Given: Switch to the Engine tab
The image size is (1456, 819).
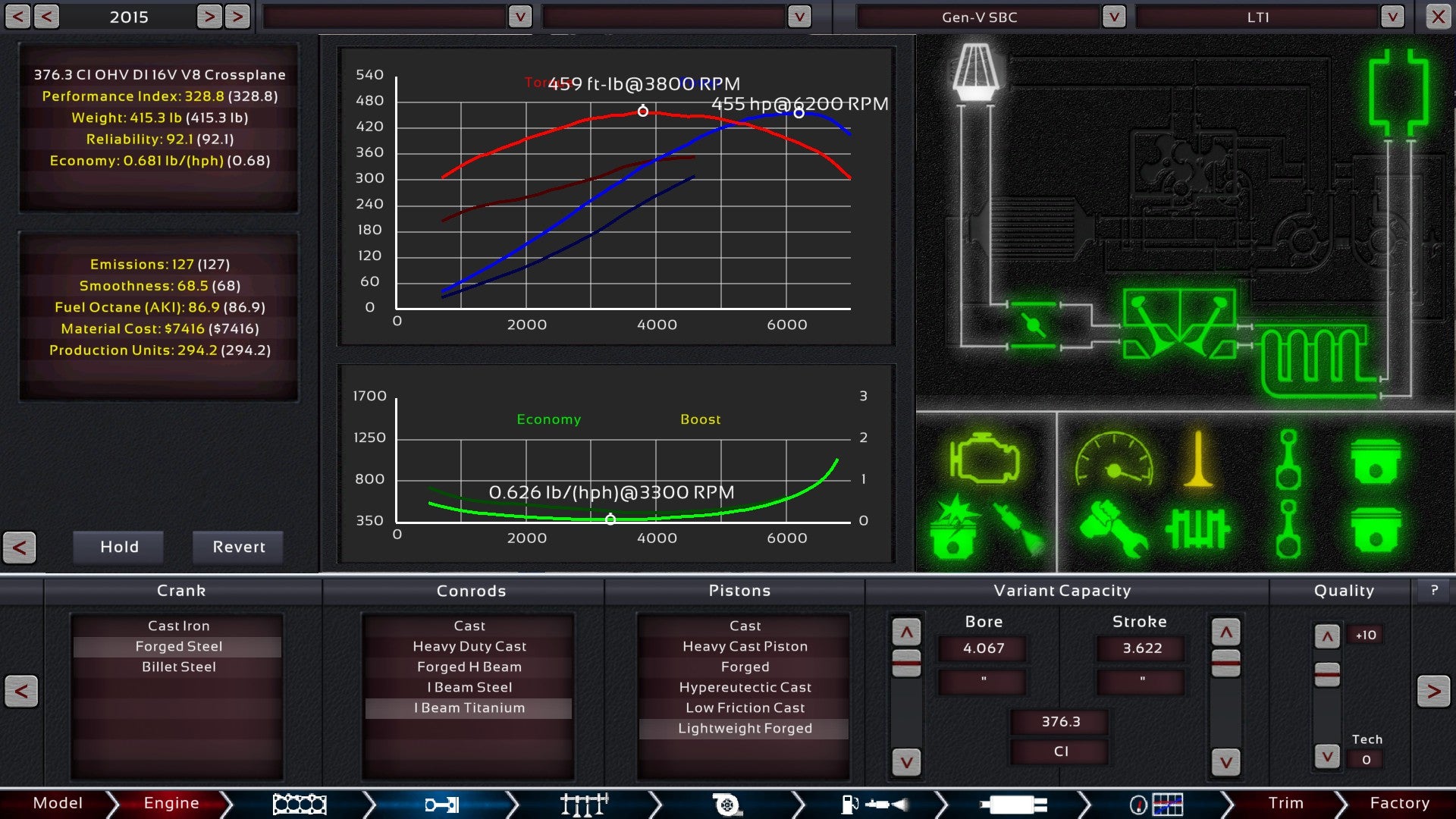Looking at the screenshot, I should pyautogui.click(x=171, y=803).
